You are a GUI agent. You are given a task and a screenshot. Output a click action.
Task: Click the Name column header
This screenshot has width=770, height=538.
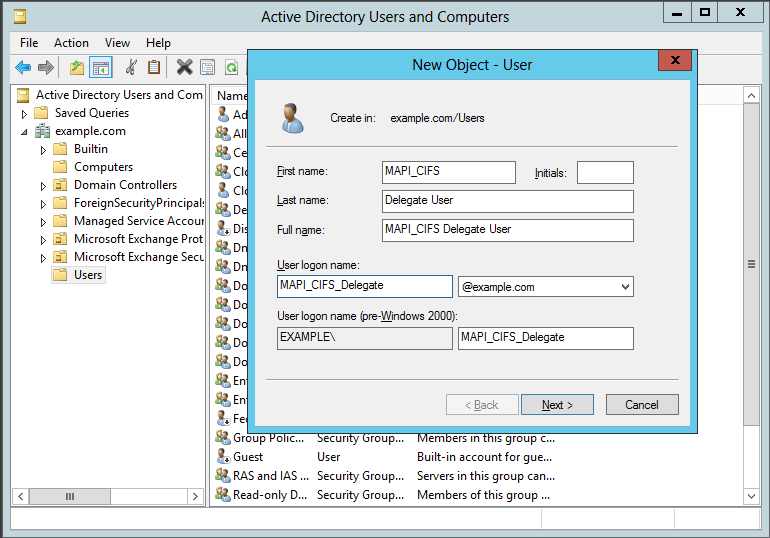tap(231, 96)
